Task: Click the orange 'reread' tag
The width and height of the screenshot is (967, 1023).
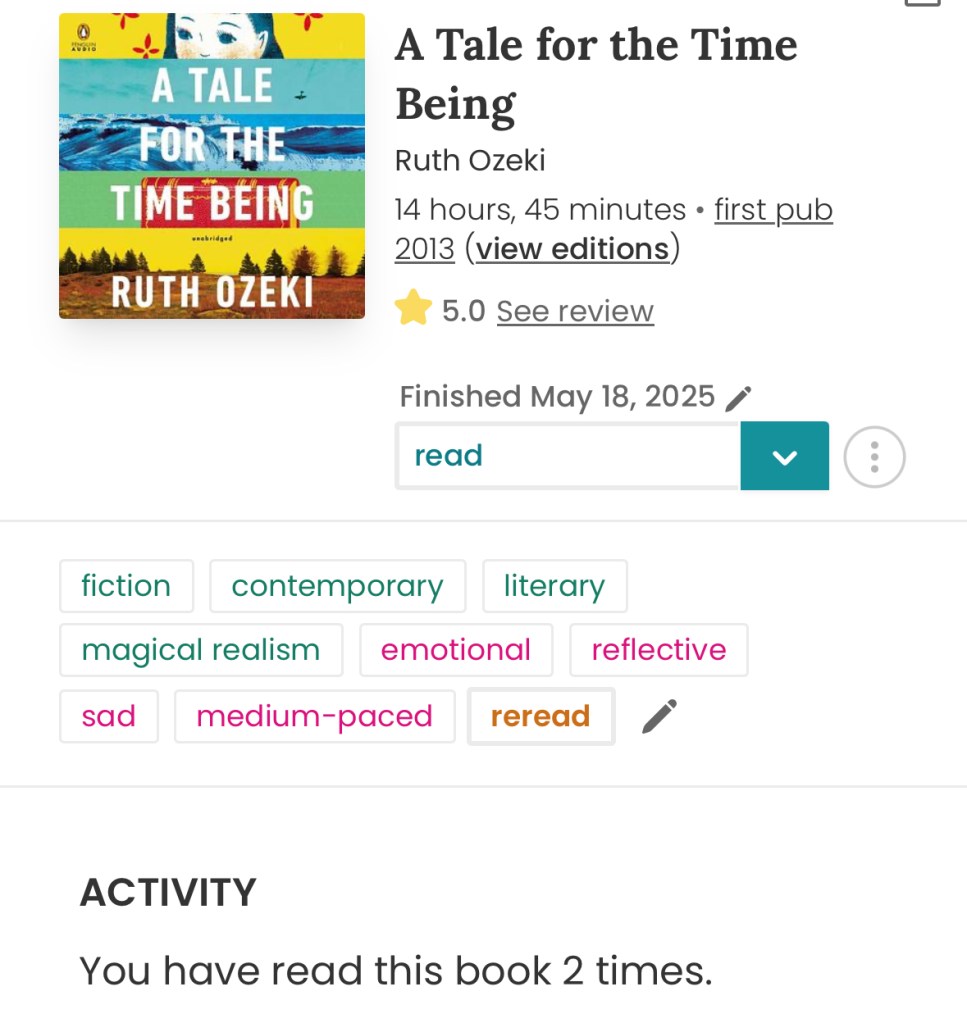Action: tap(540, 716)
